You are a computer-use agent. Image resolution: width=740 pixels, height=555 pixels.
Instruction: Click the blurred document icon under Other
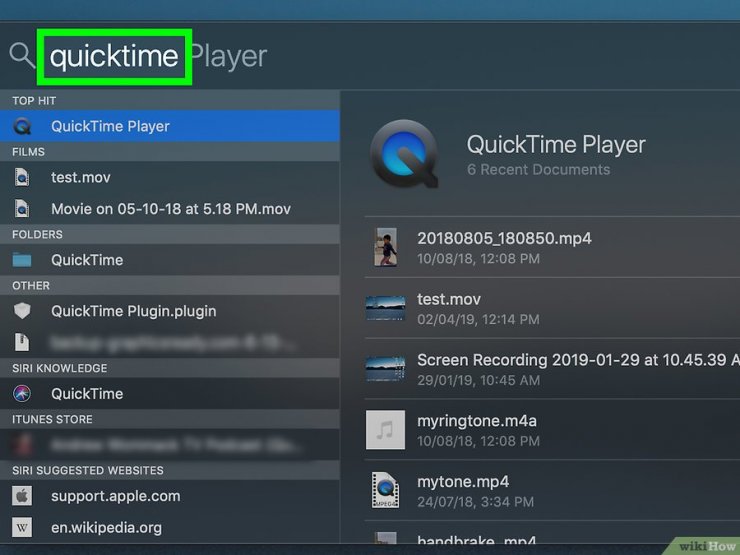click(22, 342)
